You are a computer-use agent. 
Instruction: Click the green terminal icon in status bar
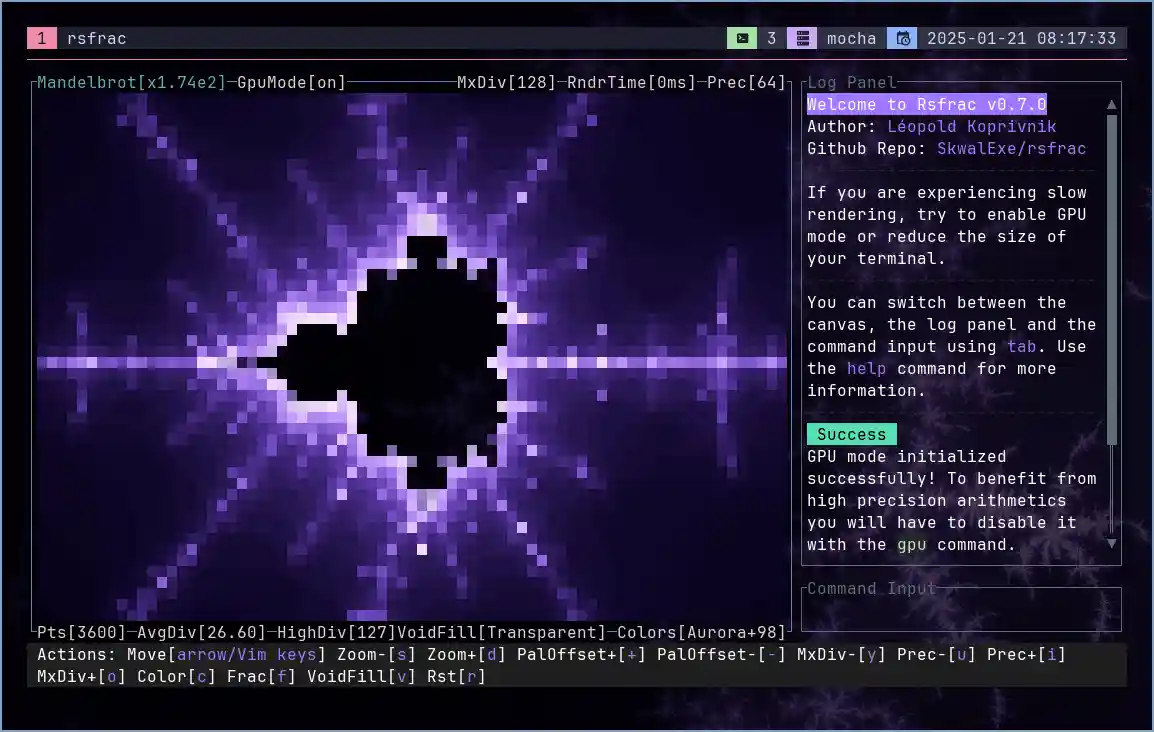pos(741,39)
